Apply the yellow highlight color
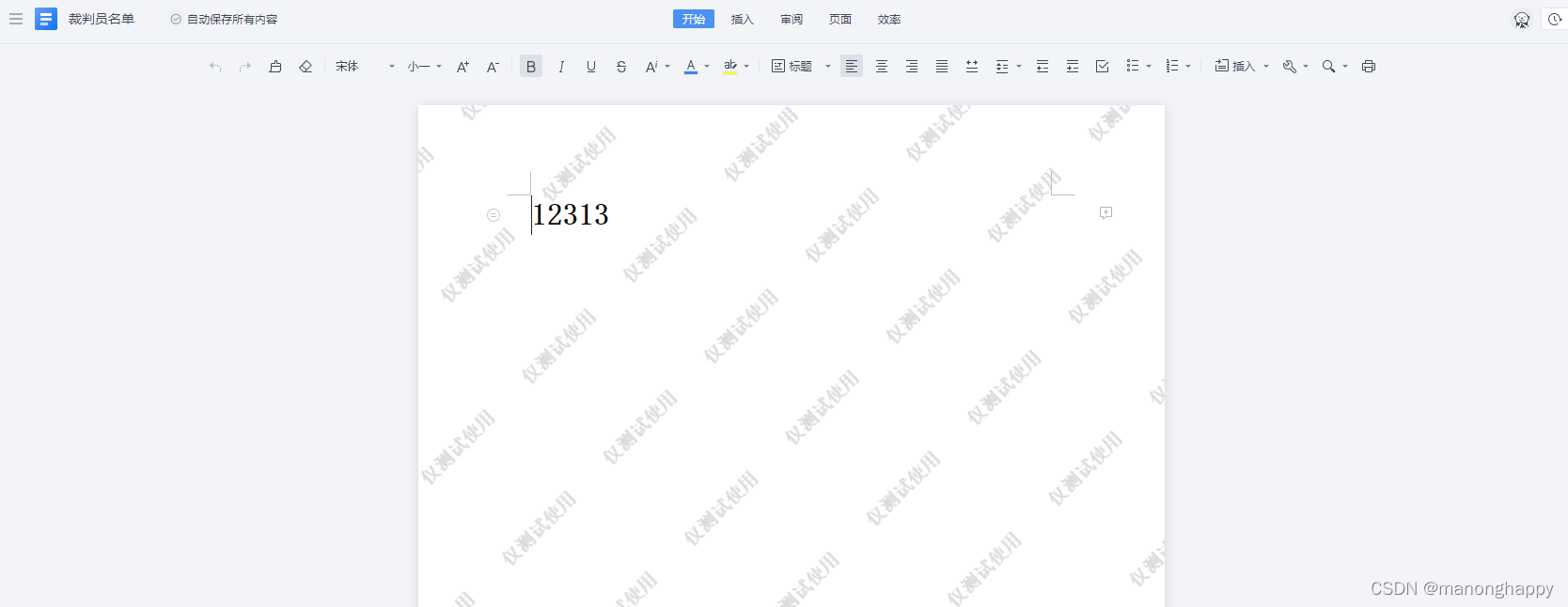The height and width of the screenshot is (607, 1568). (730, 67)
